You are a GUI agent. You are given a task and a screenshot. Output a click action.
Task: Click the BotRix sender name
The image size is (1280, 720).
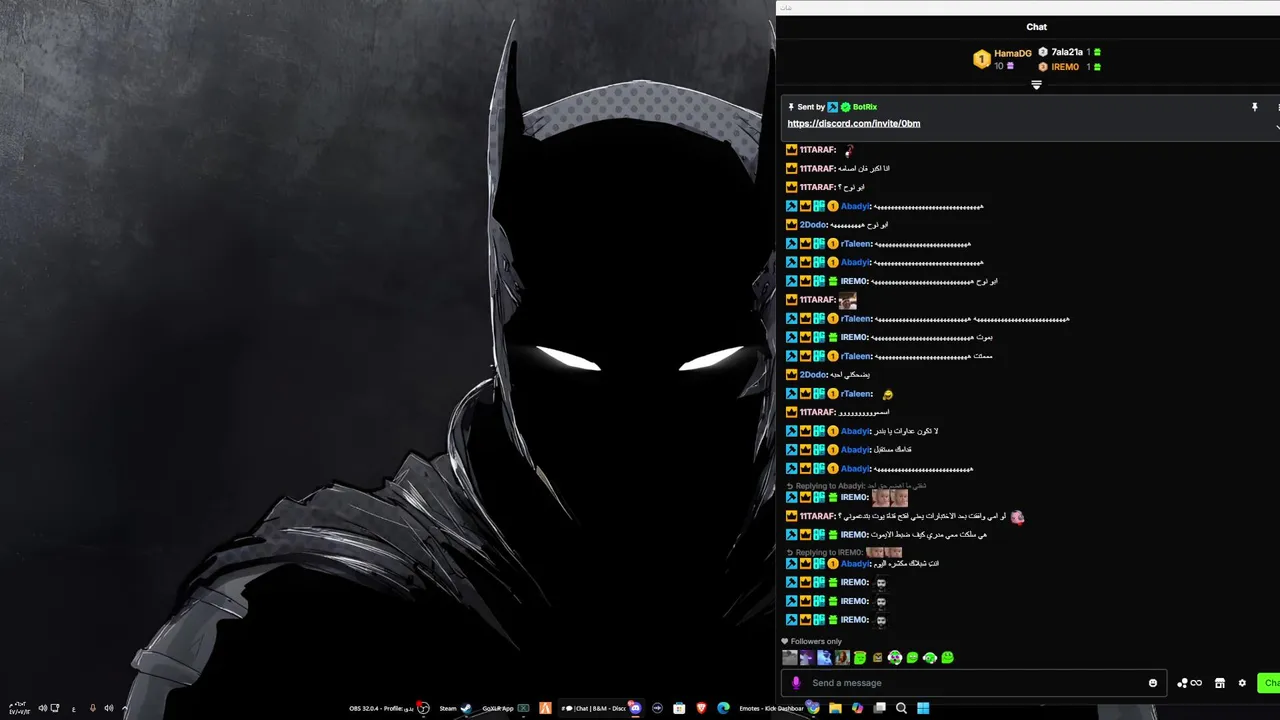point(864,107)
